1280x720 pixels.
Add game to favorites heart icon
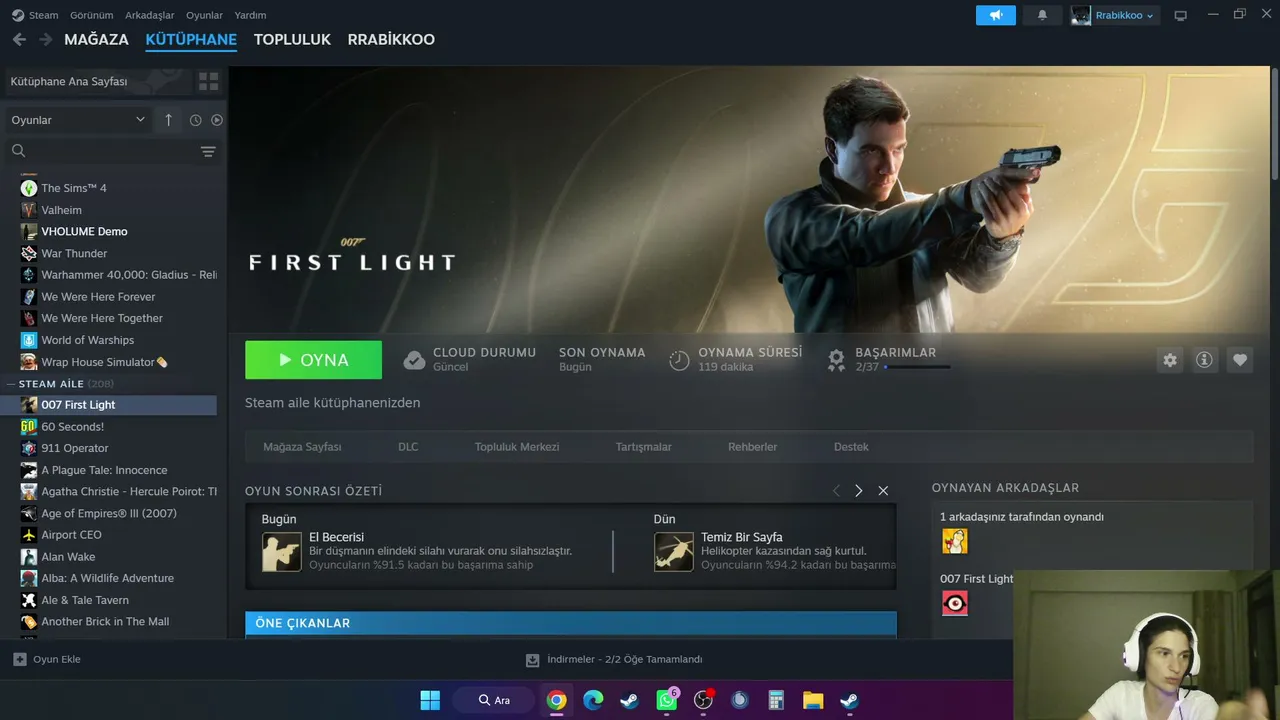point(1240,360)
